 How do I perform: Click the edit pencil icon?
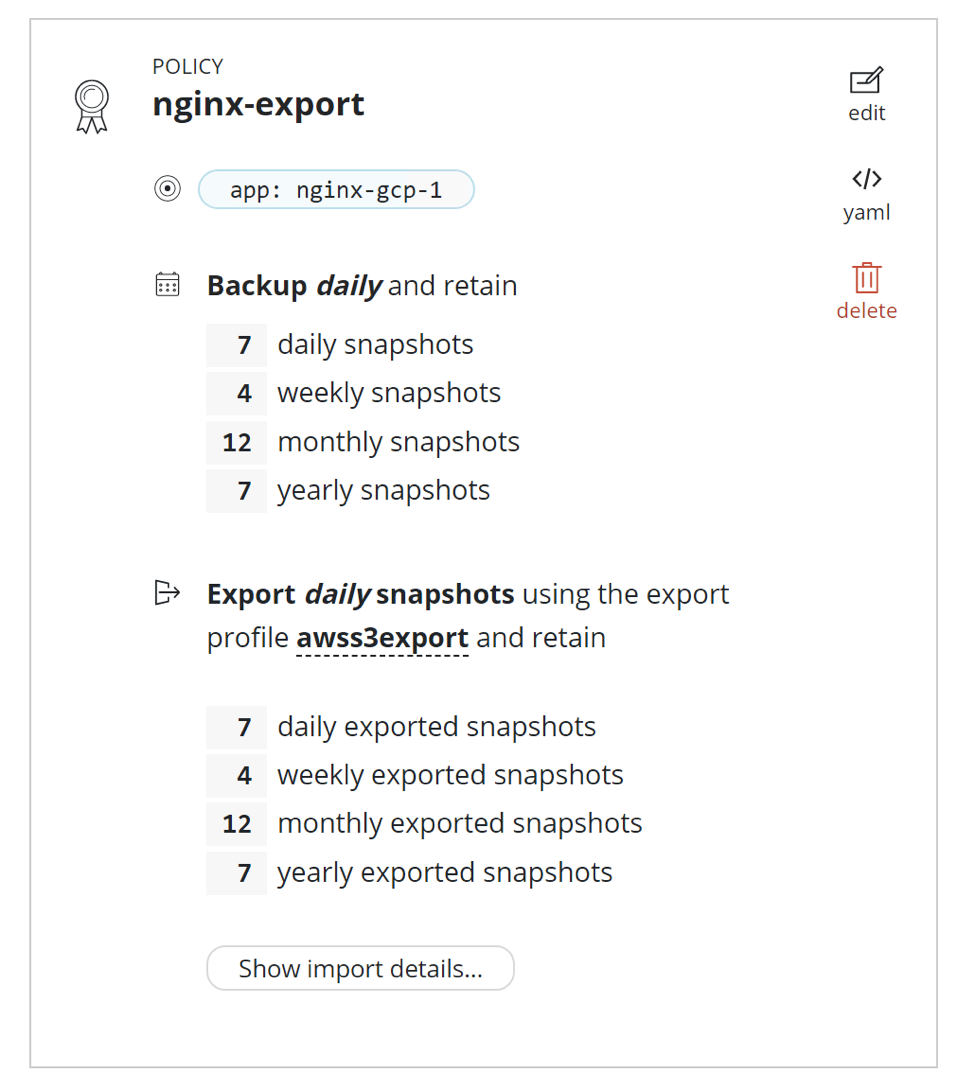[x=866, y=82]
